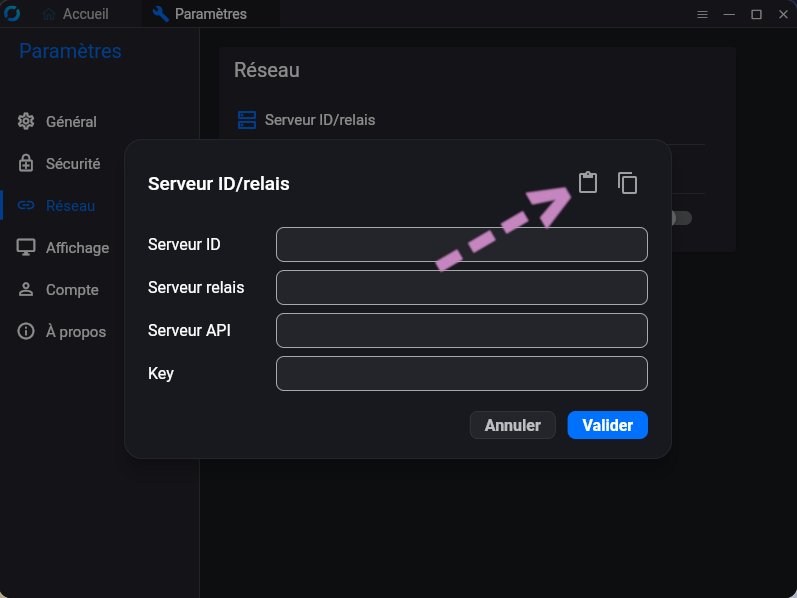Open the Réseau settings section

pyautogui.click(x=70, y=205)
